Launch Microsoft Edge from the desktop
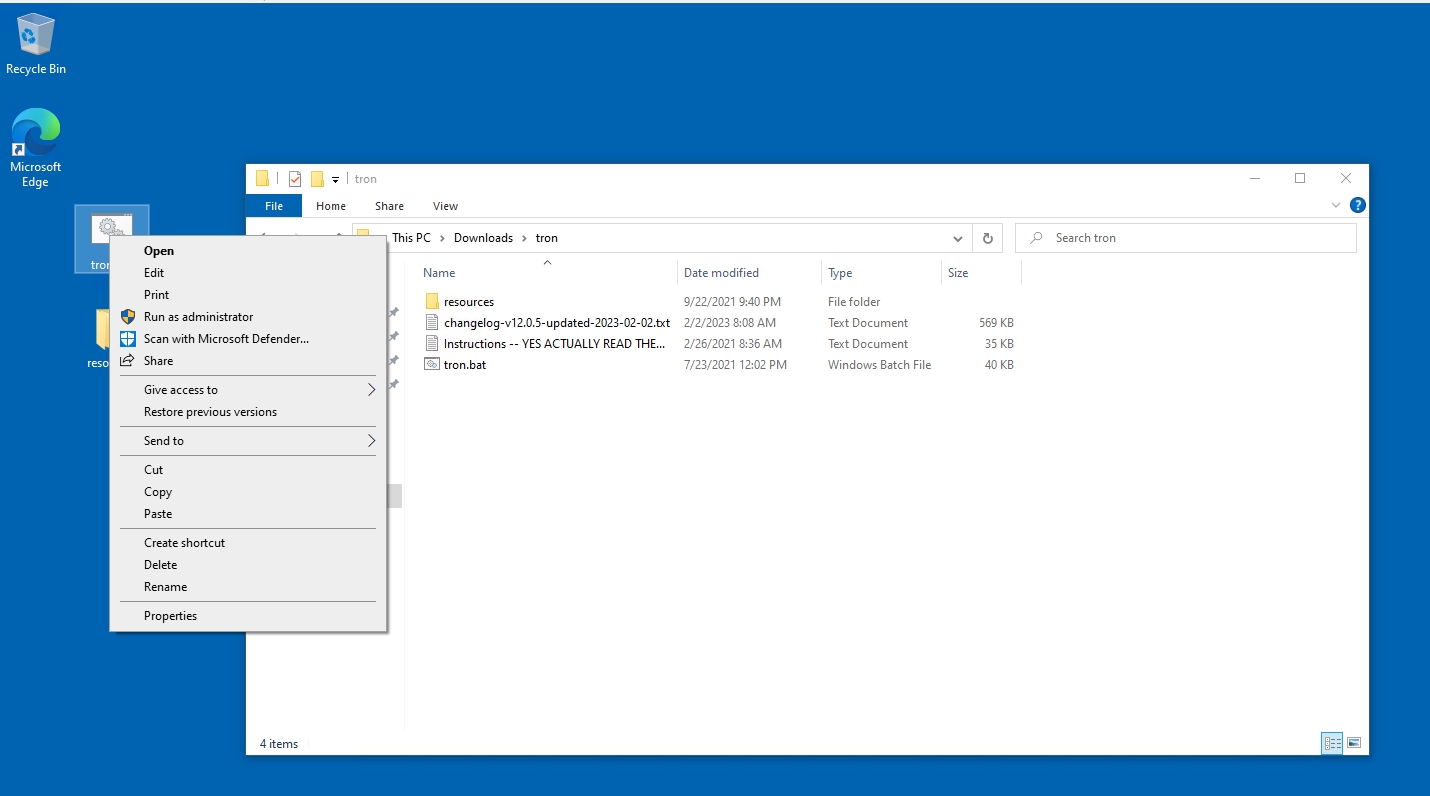Screen dimensions: 1430x796 click(x=36, y=135)
